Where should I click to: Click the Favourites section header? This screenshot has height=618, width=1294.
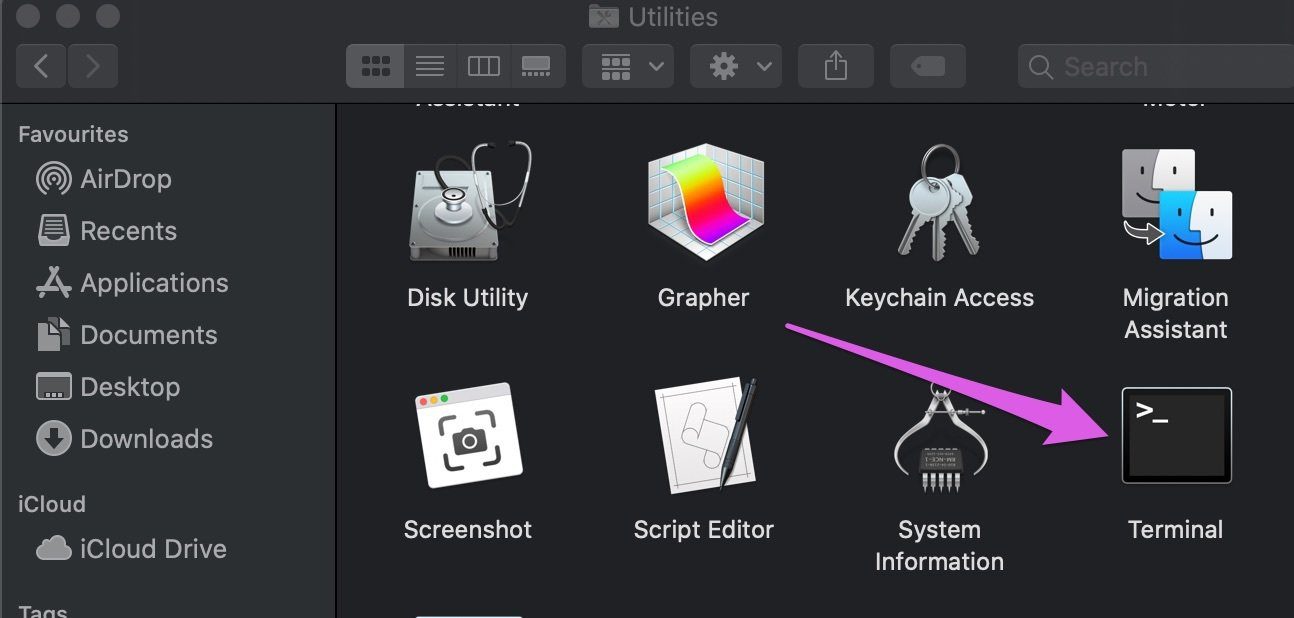click(73, 134)
